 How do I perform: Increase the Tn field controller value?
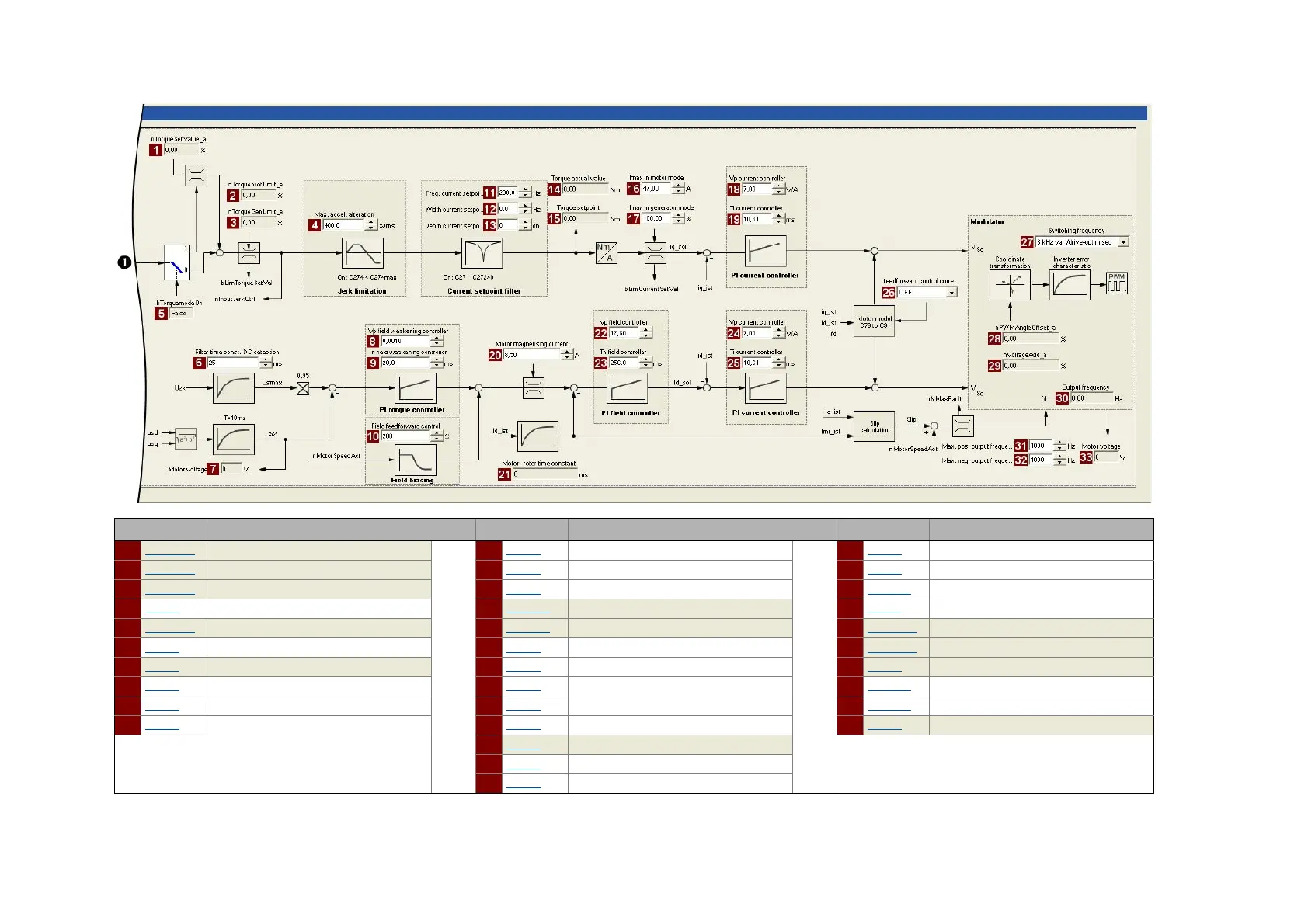(645, 360)
